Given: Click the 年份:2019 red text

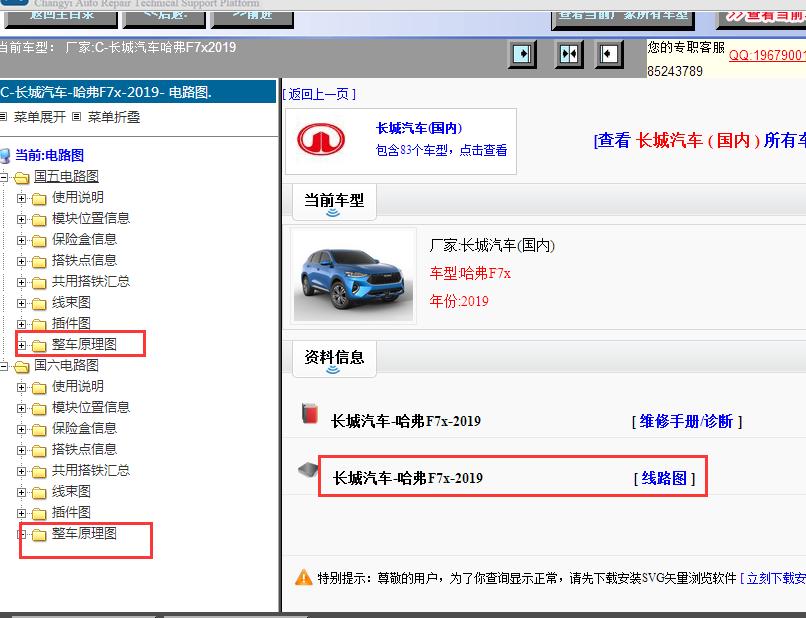Looking at the screenshot, I should coord(459,301).
